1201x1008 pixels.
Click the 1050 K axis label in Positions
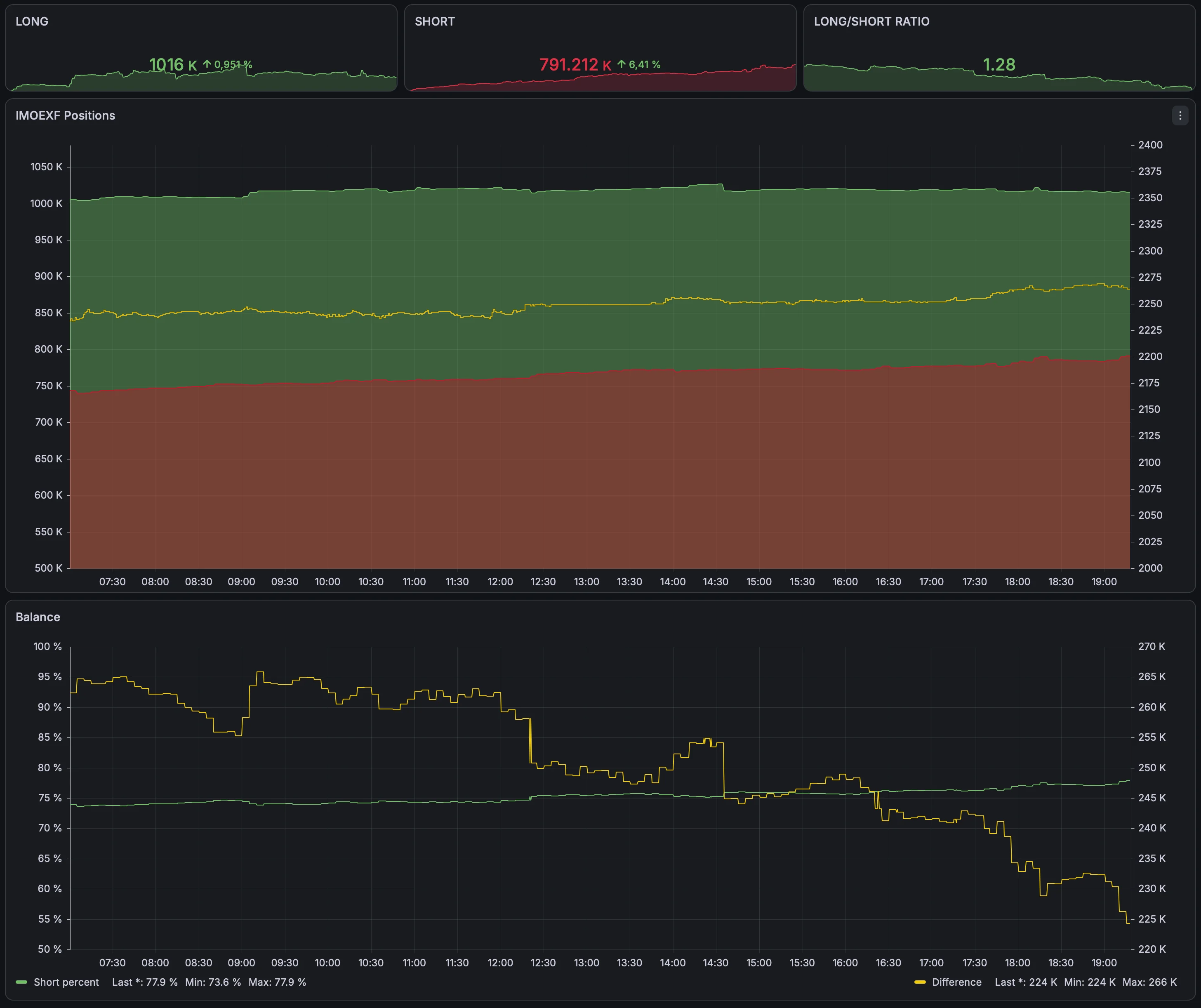click(46, 167)
